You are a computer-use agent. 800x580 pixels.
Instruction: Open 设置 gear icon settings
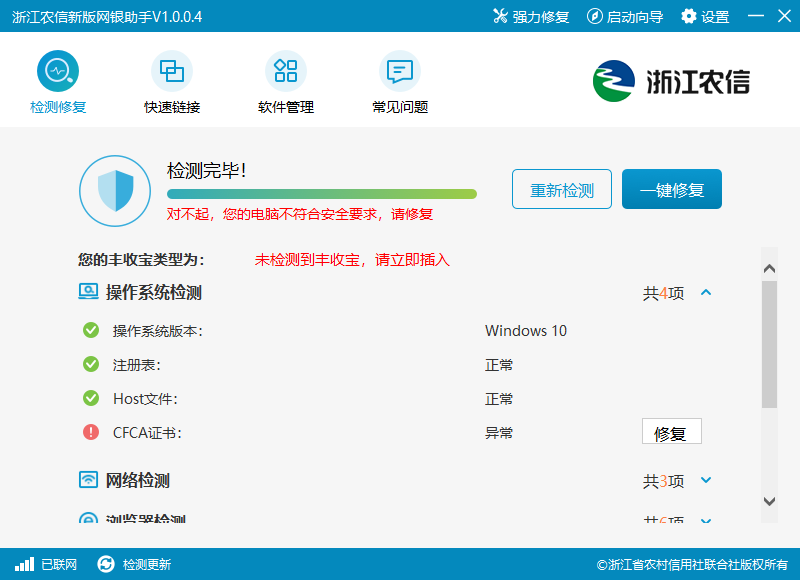pos(688,16)
